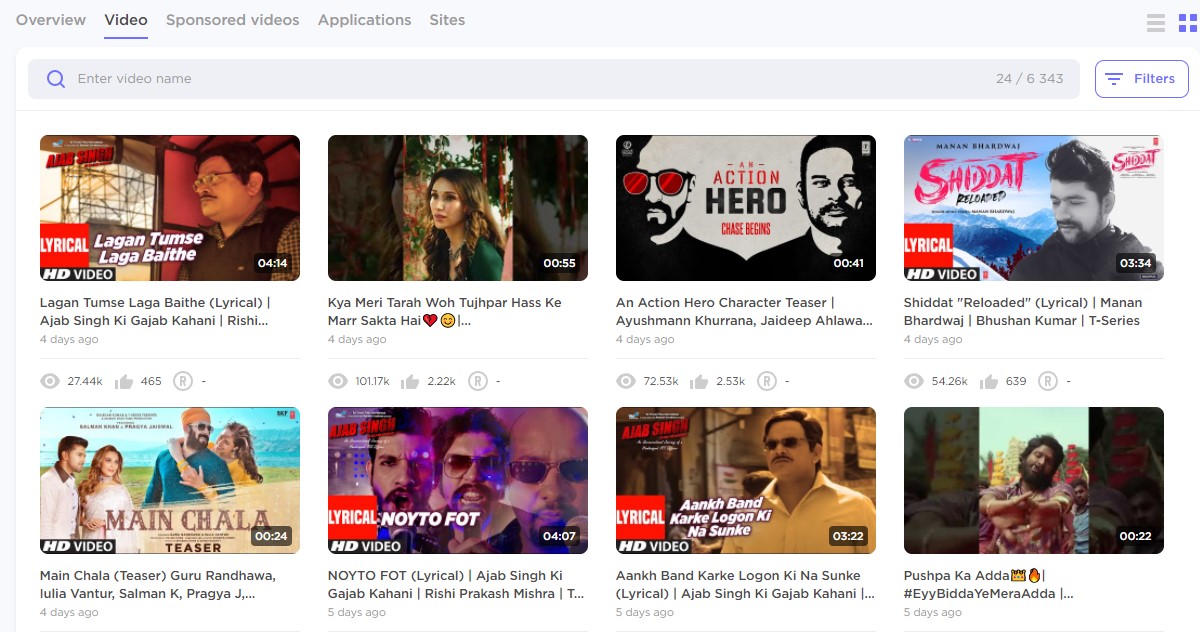Viewport: 1200px width, 632px height.
Task: Switch to list view layout
Action: click(x=1156, y=23)
